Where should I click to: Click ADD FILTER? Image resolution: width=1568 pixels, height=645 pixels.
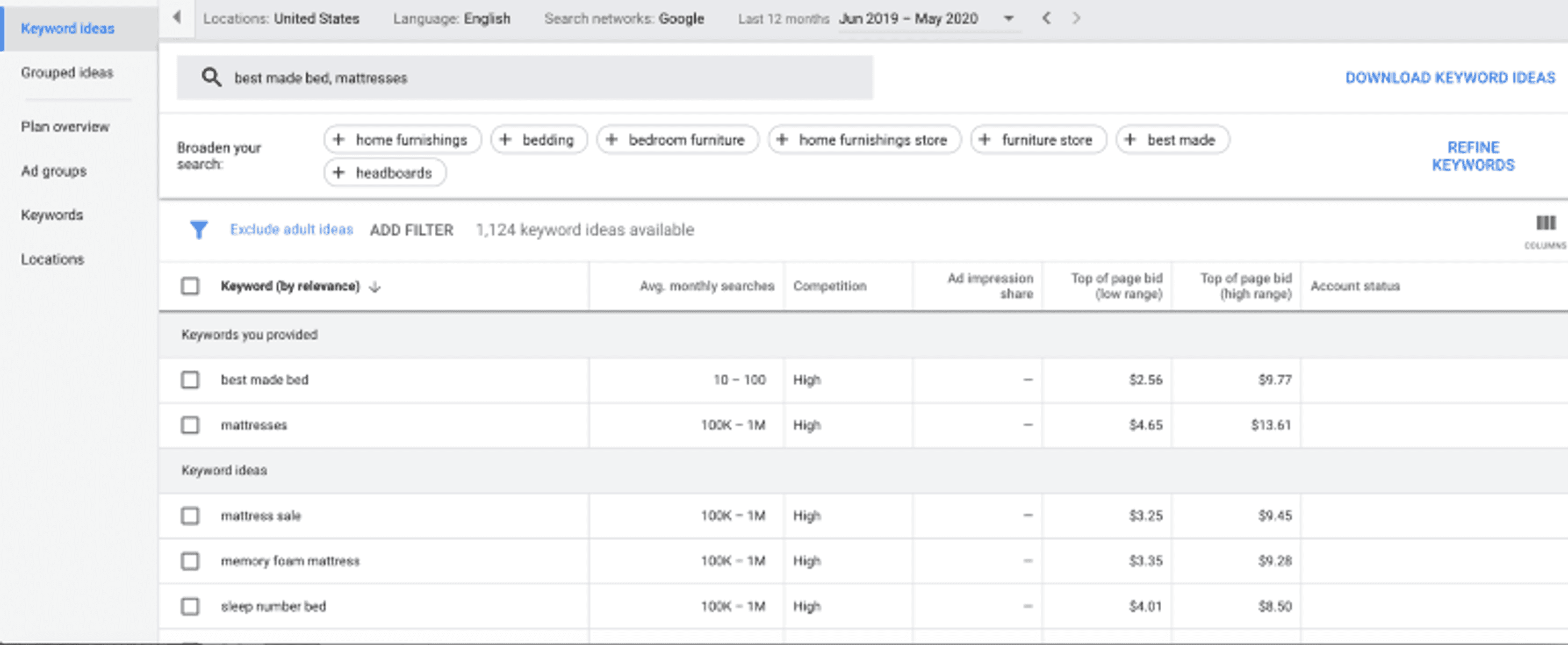412,230
